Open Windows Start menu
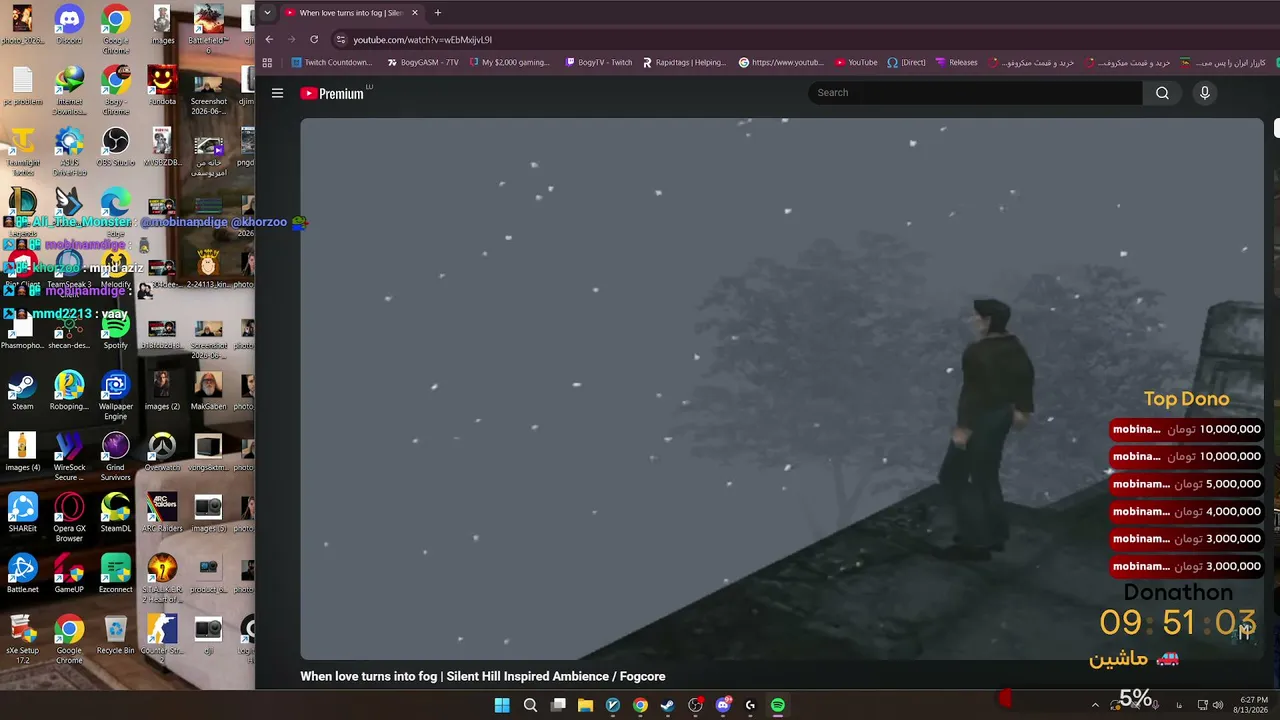This screenshot has height=720, width=1280. coord(502,705)
